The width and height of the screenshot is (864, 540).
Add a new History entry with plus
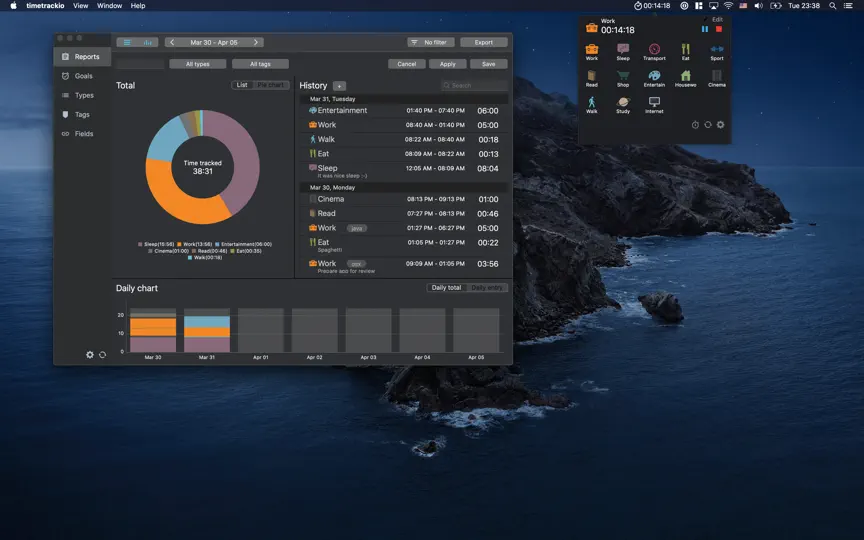(339, 86)
